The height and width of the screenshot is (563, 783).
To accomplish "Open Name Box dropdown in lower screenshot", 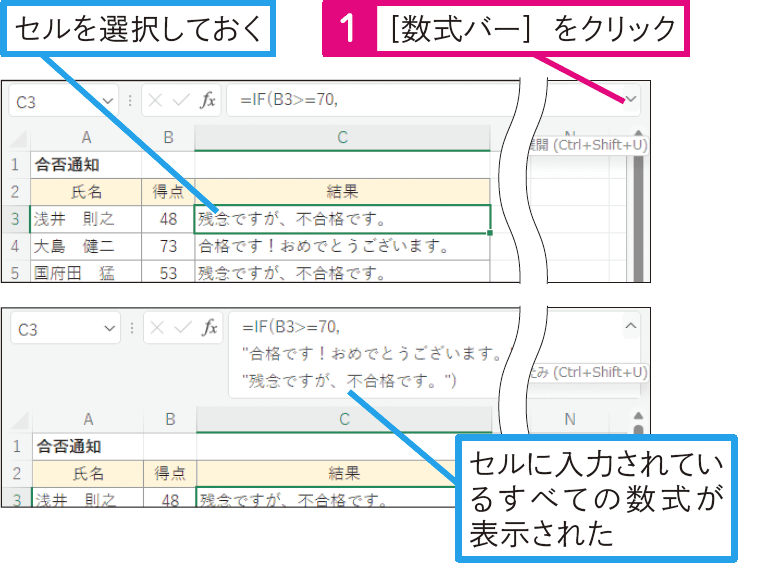I will point(109,329).
